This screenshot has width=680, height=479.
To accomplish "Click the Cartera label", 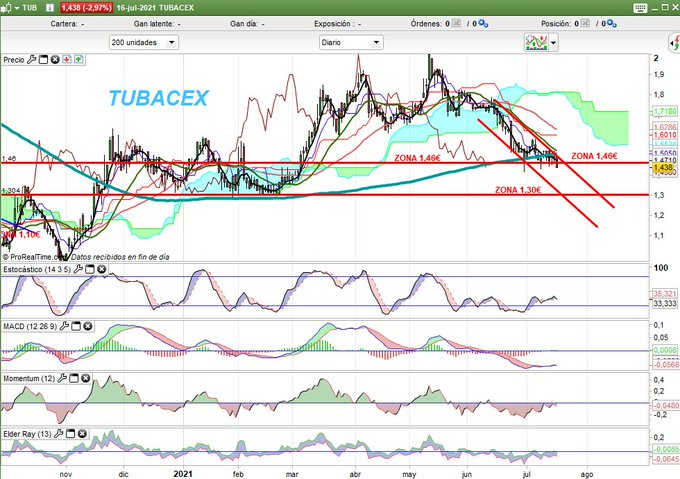I will pyautogui.click(x=64, y=24).
